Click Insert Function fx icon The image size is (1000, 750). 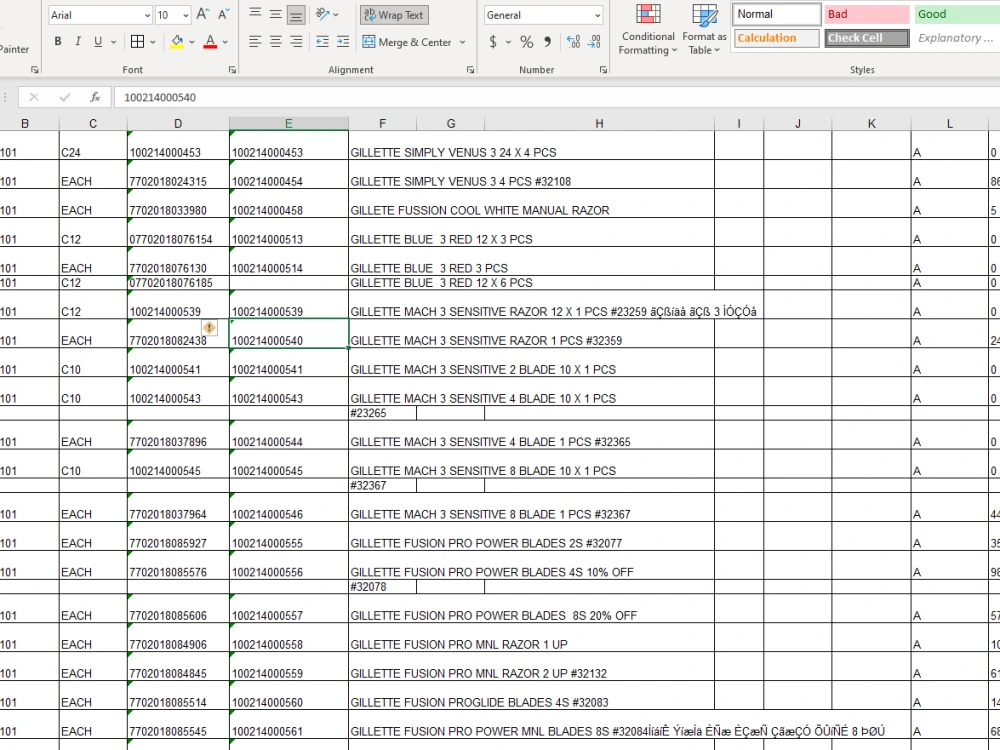[95, 97]
